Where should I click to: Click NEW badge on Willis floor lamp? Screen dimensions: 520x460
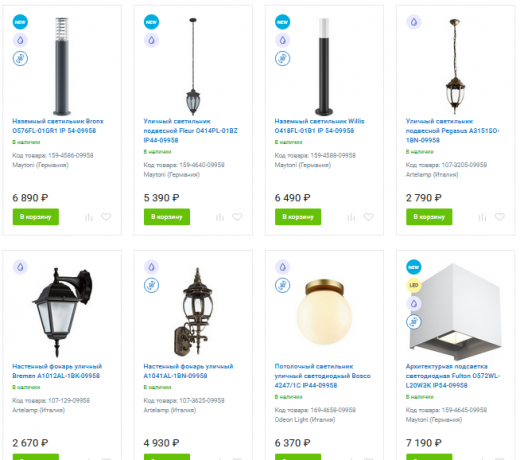tap(283, 22)
